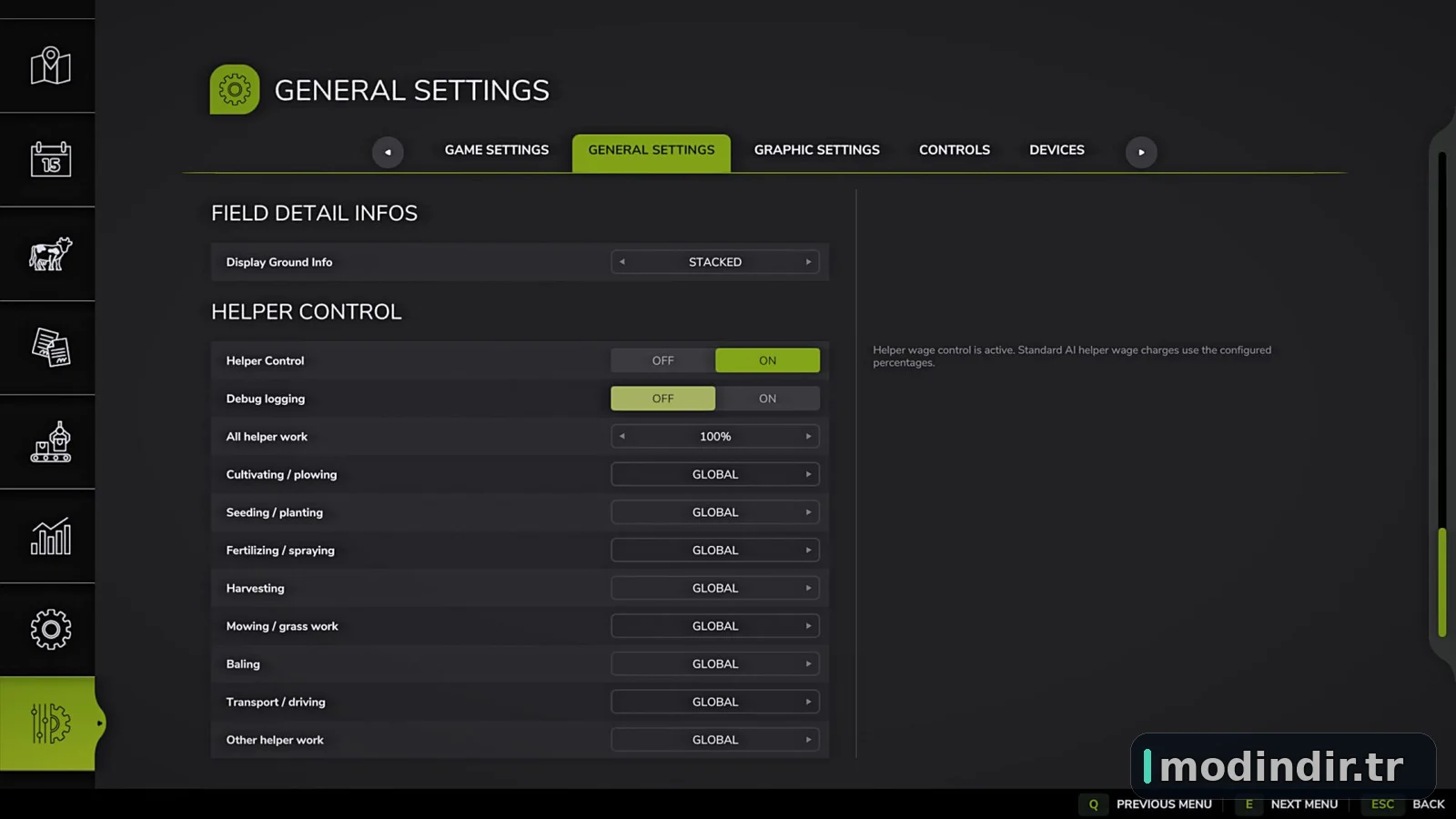Change Mowing / grass work next option arrow
1456x819 pixels.
click(x=808, y=626)
